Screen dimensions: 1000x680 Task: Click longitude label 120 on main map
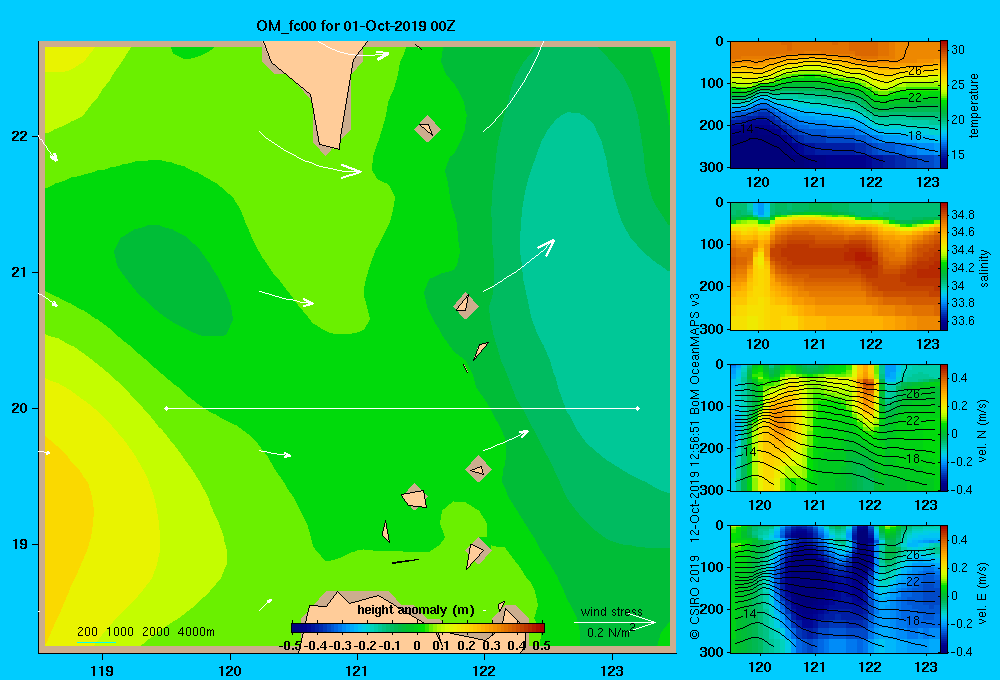[230, 670]
